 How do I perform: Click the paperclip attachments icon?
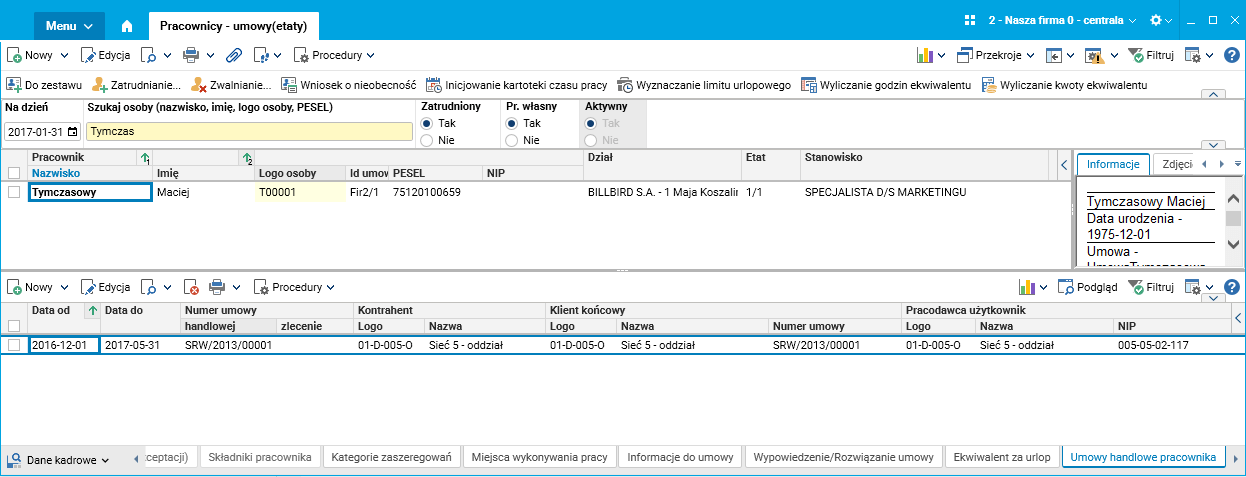[x=233, y=55]
